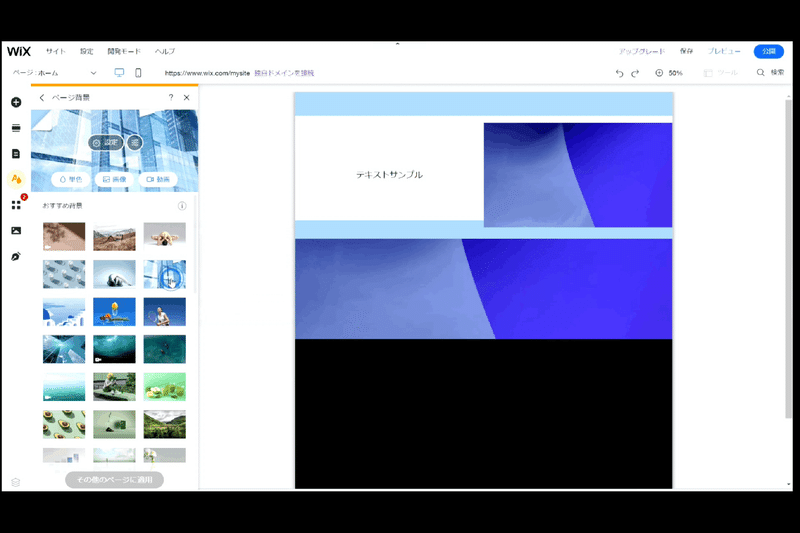Select the bending yoga pose on light-blue thumbnail
The height and width of the screenshot is (533, 800).
point(114,274)
